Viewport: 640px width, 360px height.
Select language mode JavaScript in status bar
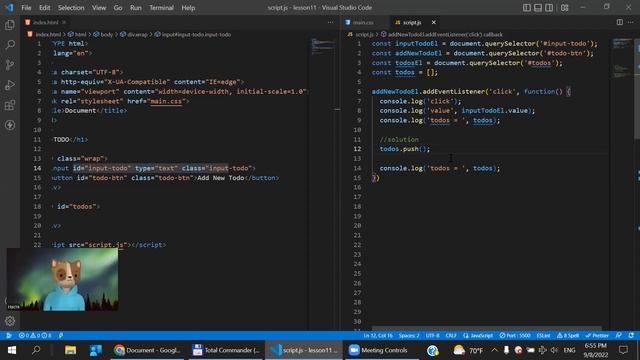pyautogui.click(x=478, y=336)
